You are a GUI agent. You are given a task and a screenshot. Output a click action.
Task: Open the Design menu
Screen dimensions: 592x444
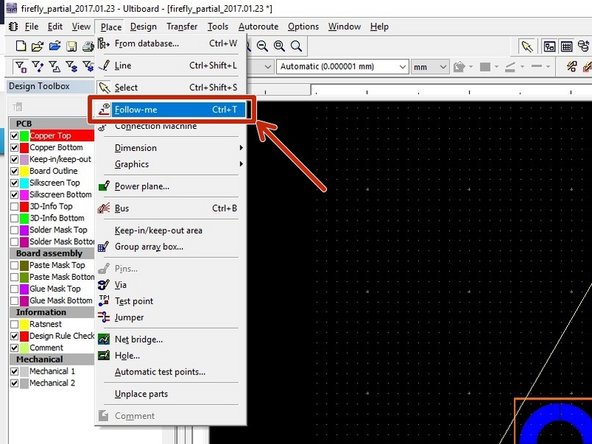(143, 27)
